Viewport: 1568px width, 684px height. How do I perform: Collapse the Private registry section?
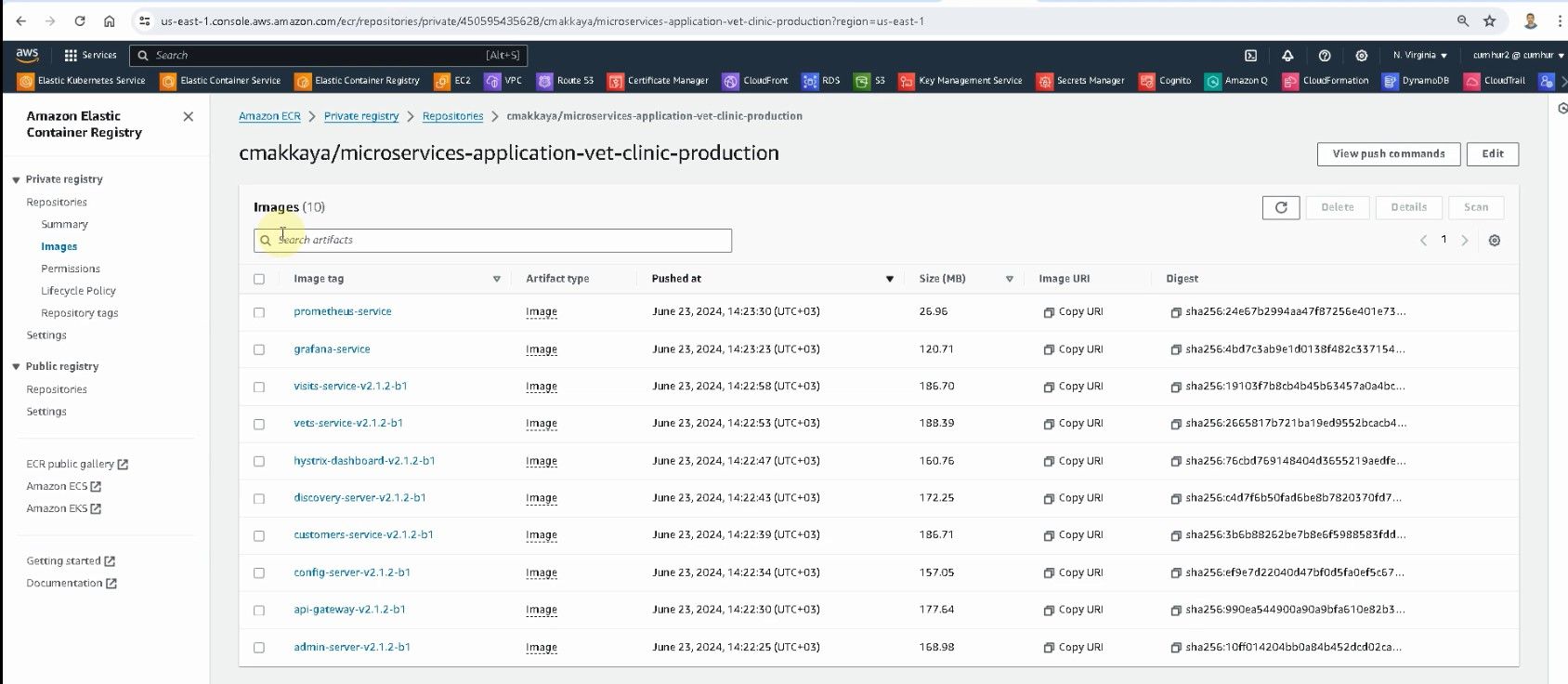pyautogui.click(x=16, y=179)
